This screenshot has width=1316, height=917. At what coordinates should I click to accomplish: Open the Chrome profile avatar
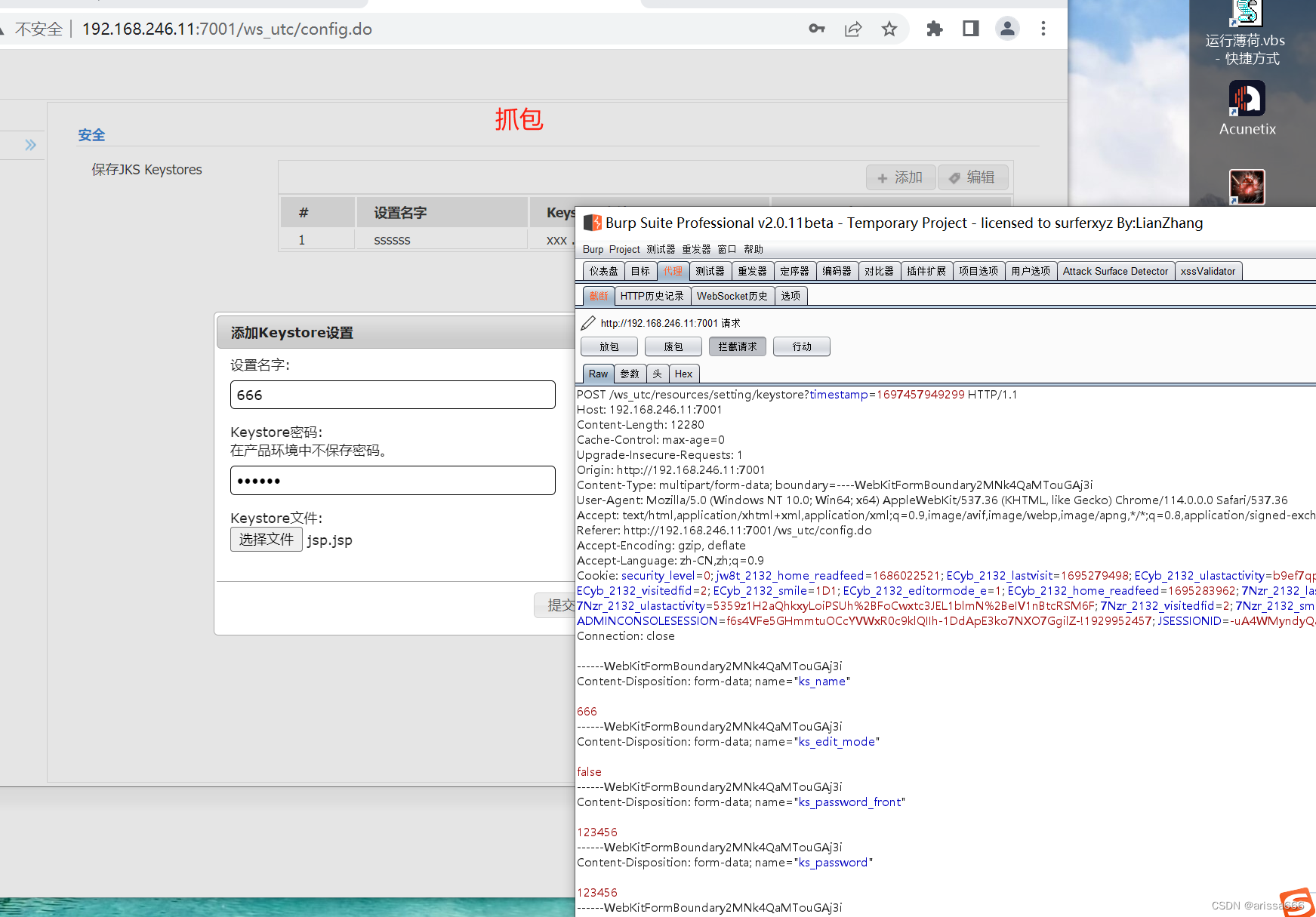[1007, 29]
